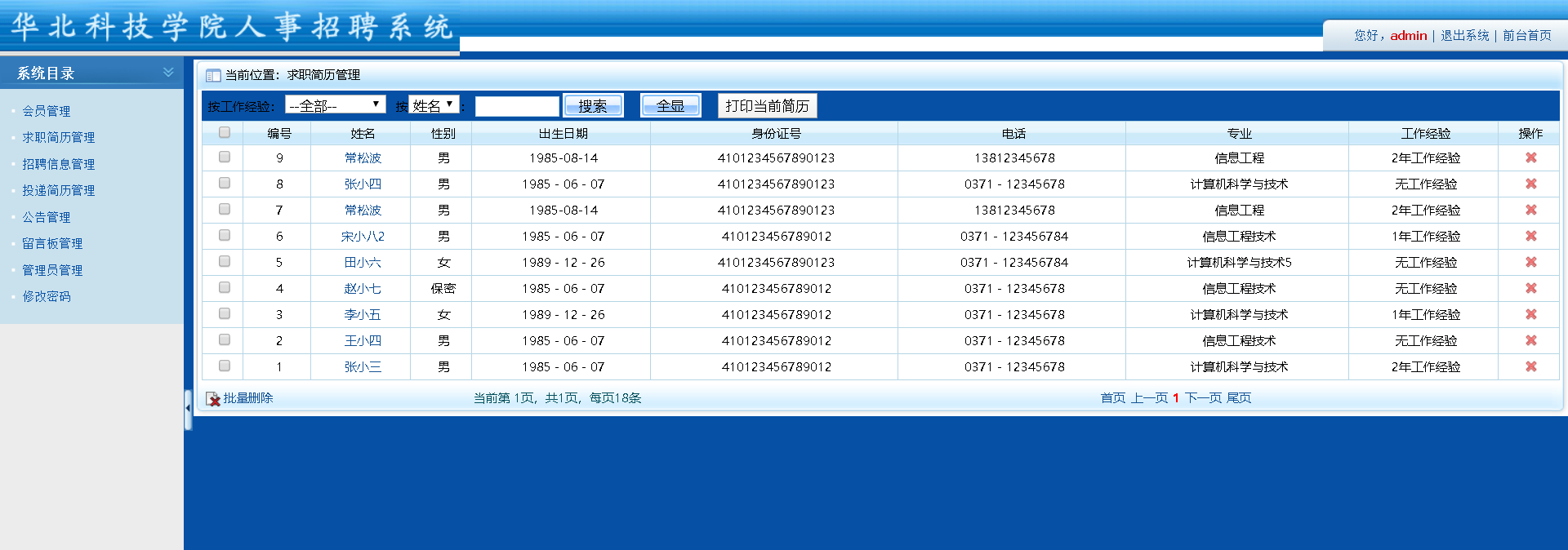Delete row 5 田小六 record
Image resolution: width=1568 pixels, height=550 pixels.
[x=1530, y=262]
